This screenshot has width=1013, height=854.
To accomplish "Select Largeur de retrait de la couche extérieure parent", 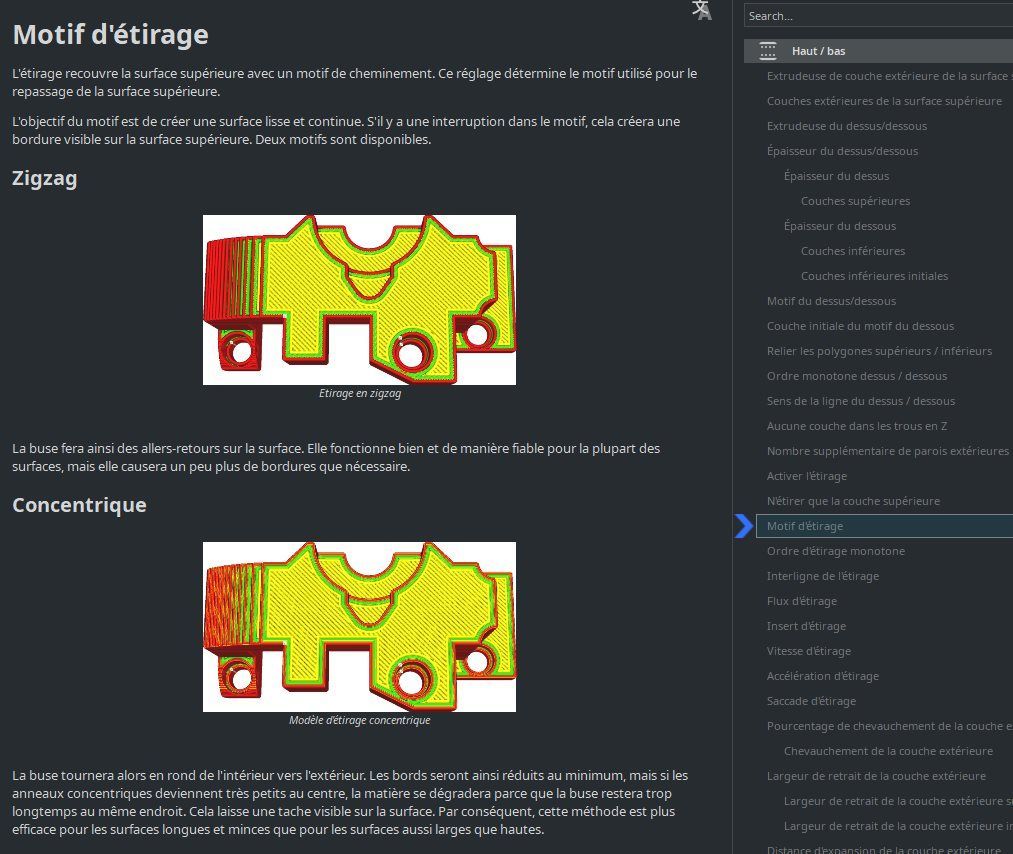I will [x=876, y=776].
